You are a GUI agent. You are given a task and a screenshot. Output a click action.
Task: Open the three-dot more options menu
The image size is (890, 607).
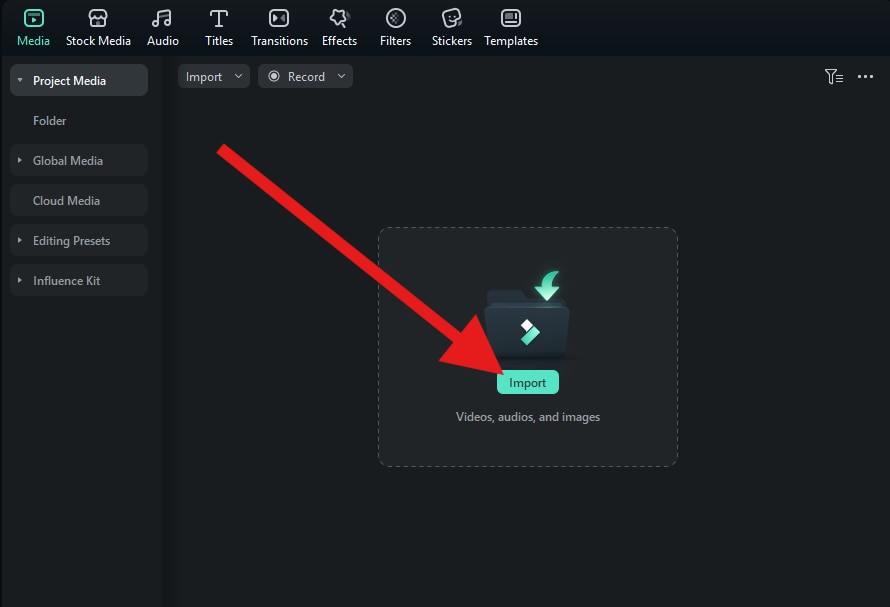tap(865, 76)
